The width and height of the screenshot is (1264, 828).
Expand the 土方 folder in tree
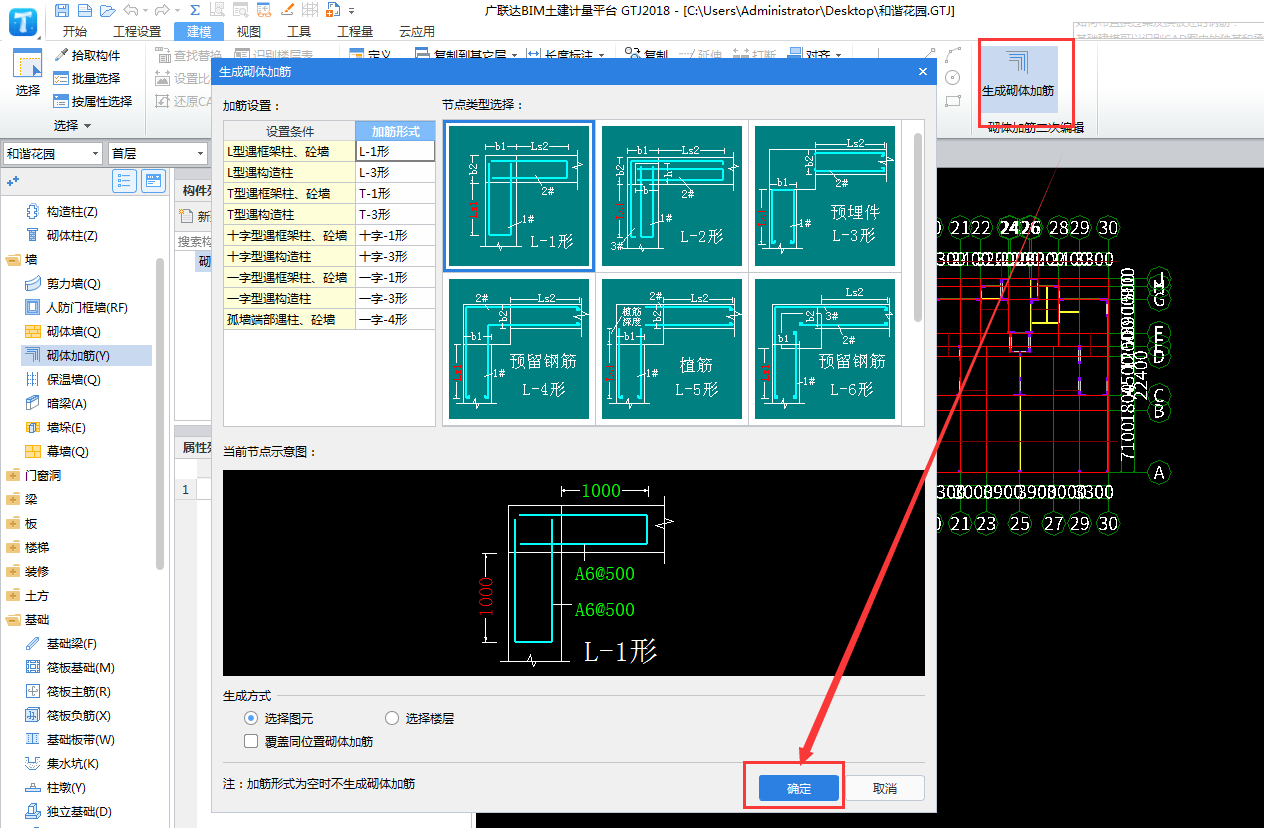point(13,595)
